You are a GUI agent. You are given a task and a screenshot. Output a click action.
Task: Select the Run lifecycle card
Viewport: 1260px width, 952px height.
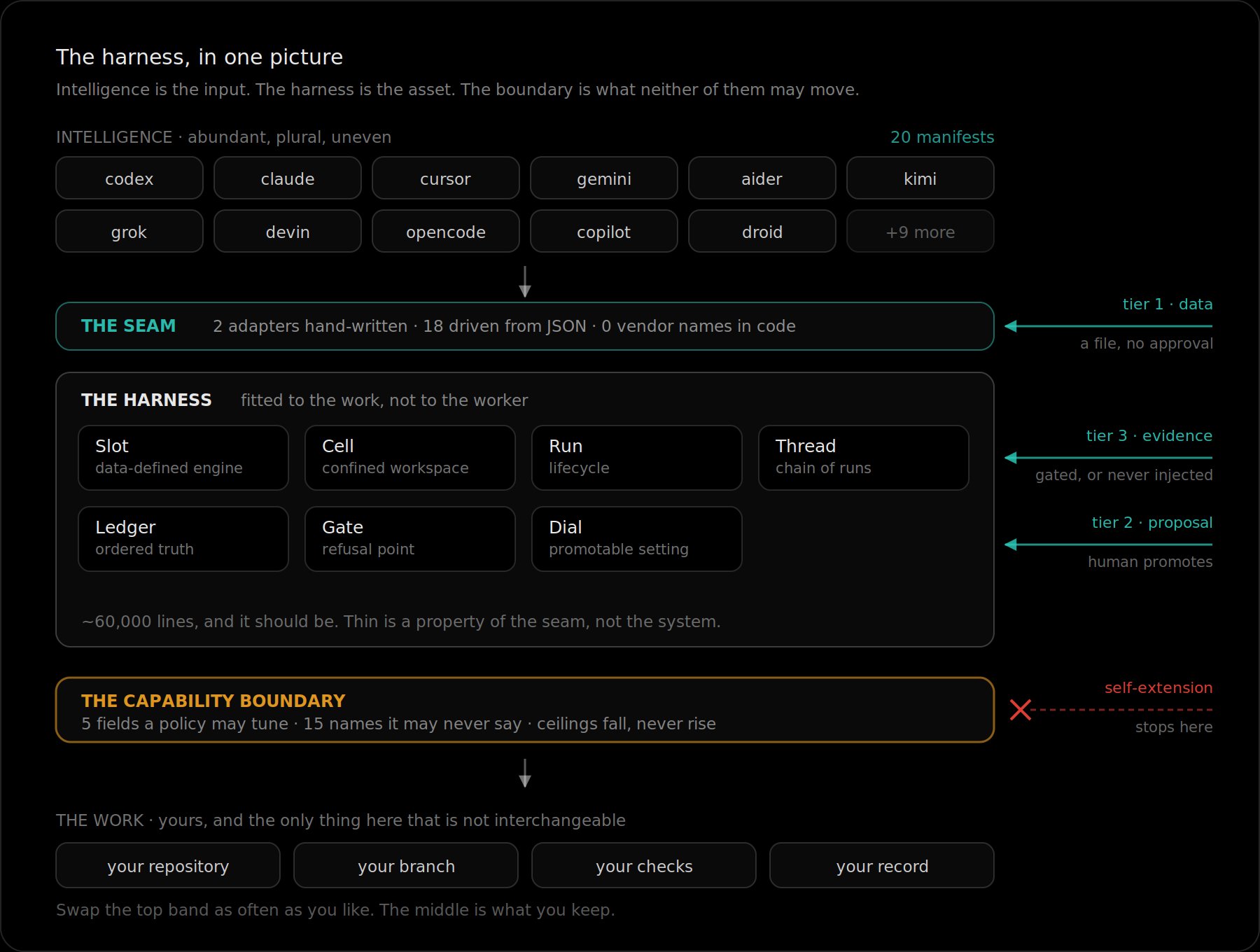pos(637,458)
